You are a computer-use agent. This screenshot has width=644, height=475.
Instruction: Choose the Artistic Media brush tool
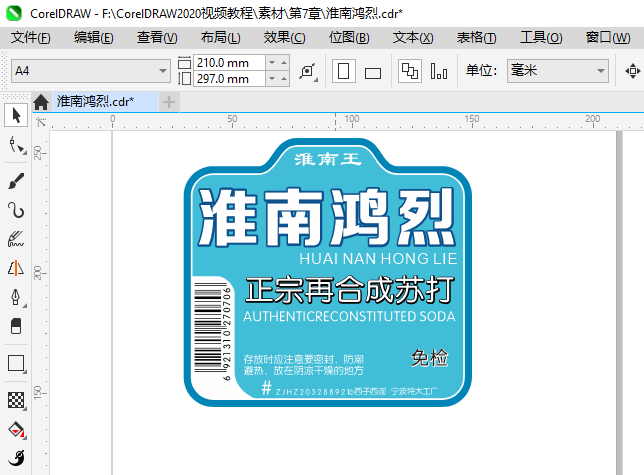coord(16,181)
